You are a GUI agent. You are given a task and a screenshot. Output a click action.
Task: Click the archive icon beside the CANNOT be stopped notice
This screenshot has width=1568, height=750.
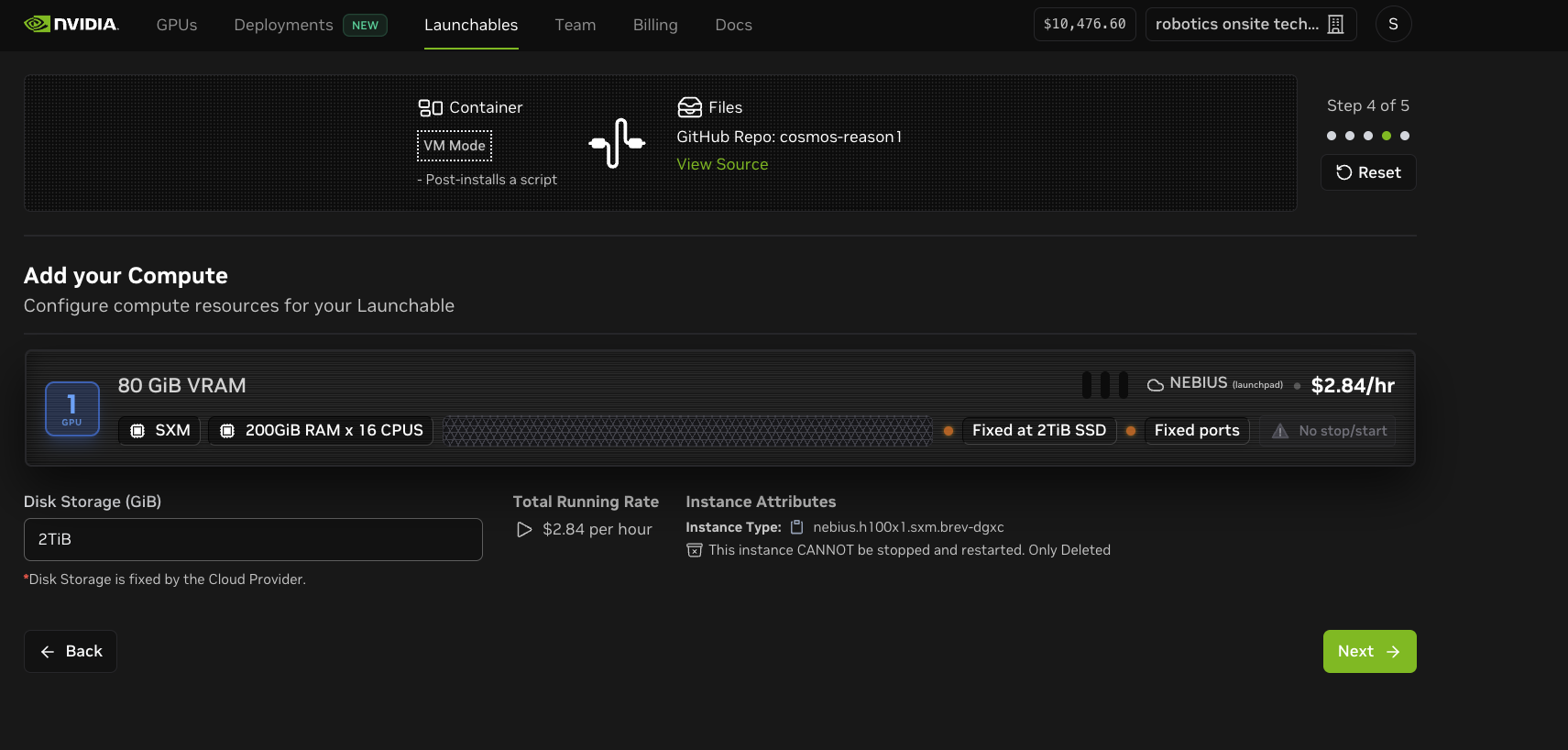point(695,550)
